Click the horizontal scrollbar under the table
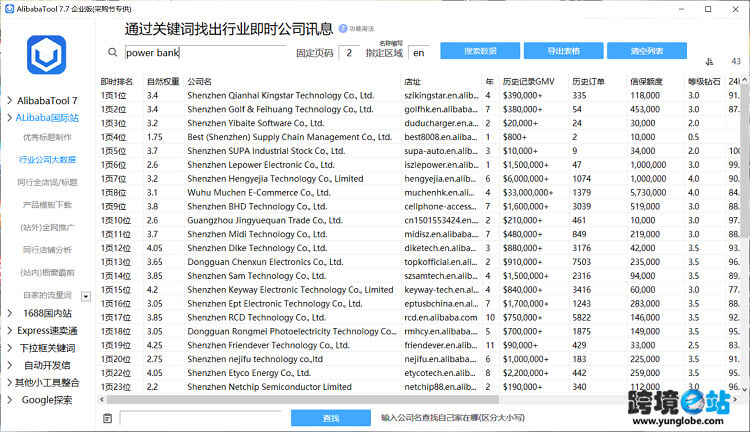This screenshot has width=750, height=432. coord(303,399)
